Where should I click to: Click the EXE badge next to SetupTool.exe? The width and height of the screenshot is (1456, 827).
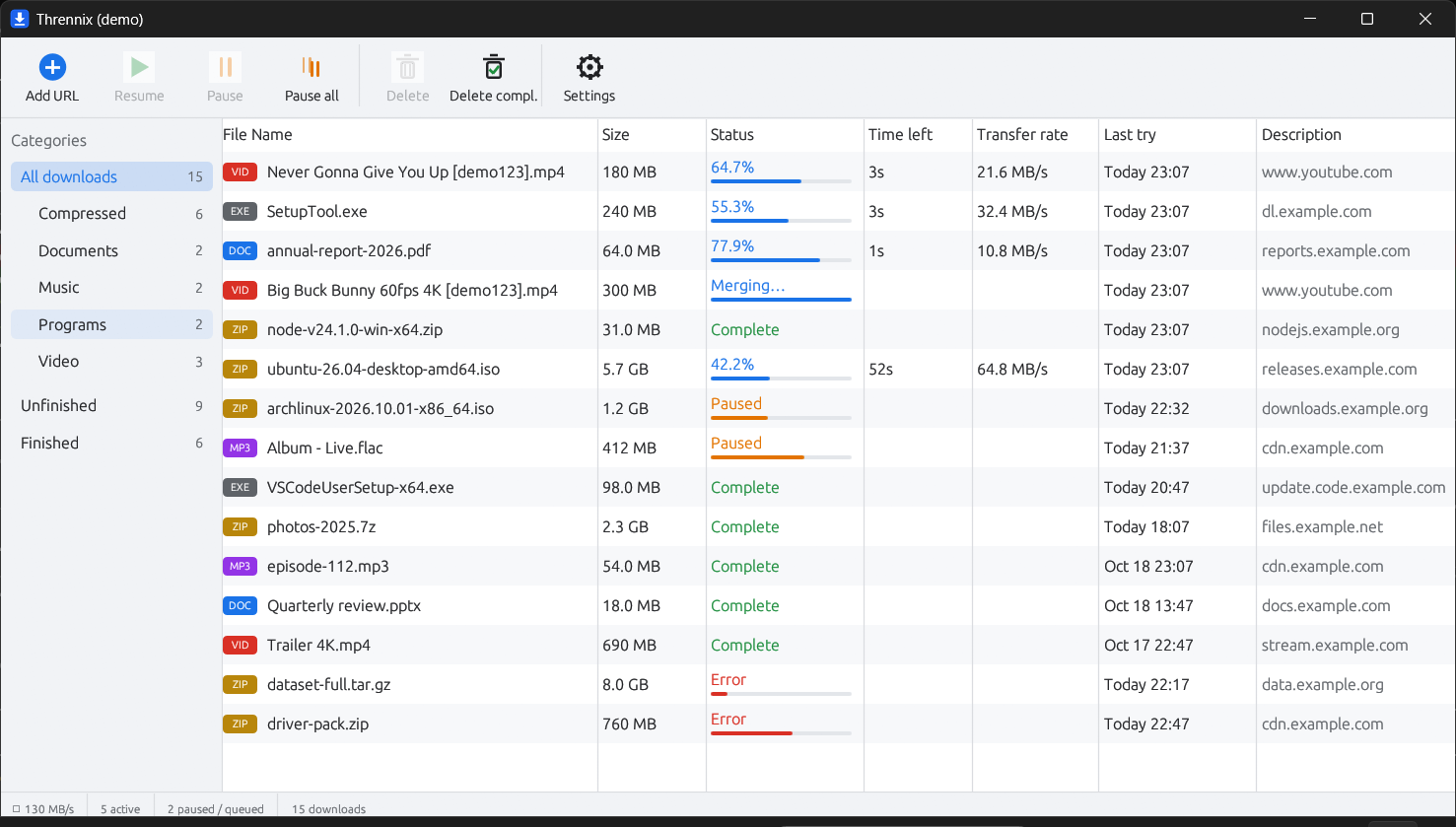pos(240,212)
